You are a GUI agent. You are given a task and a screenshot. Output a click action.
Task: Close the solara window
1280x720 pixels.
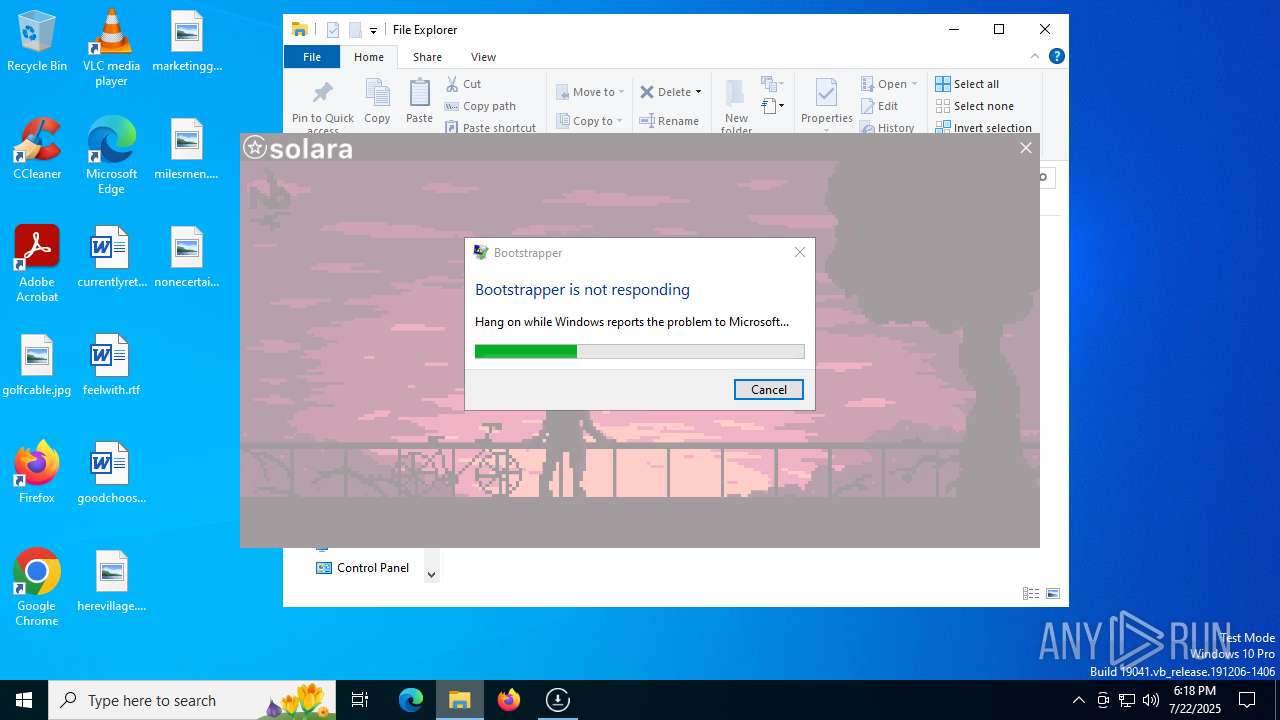(x=1025, y=148)
